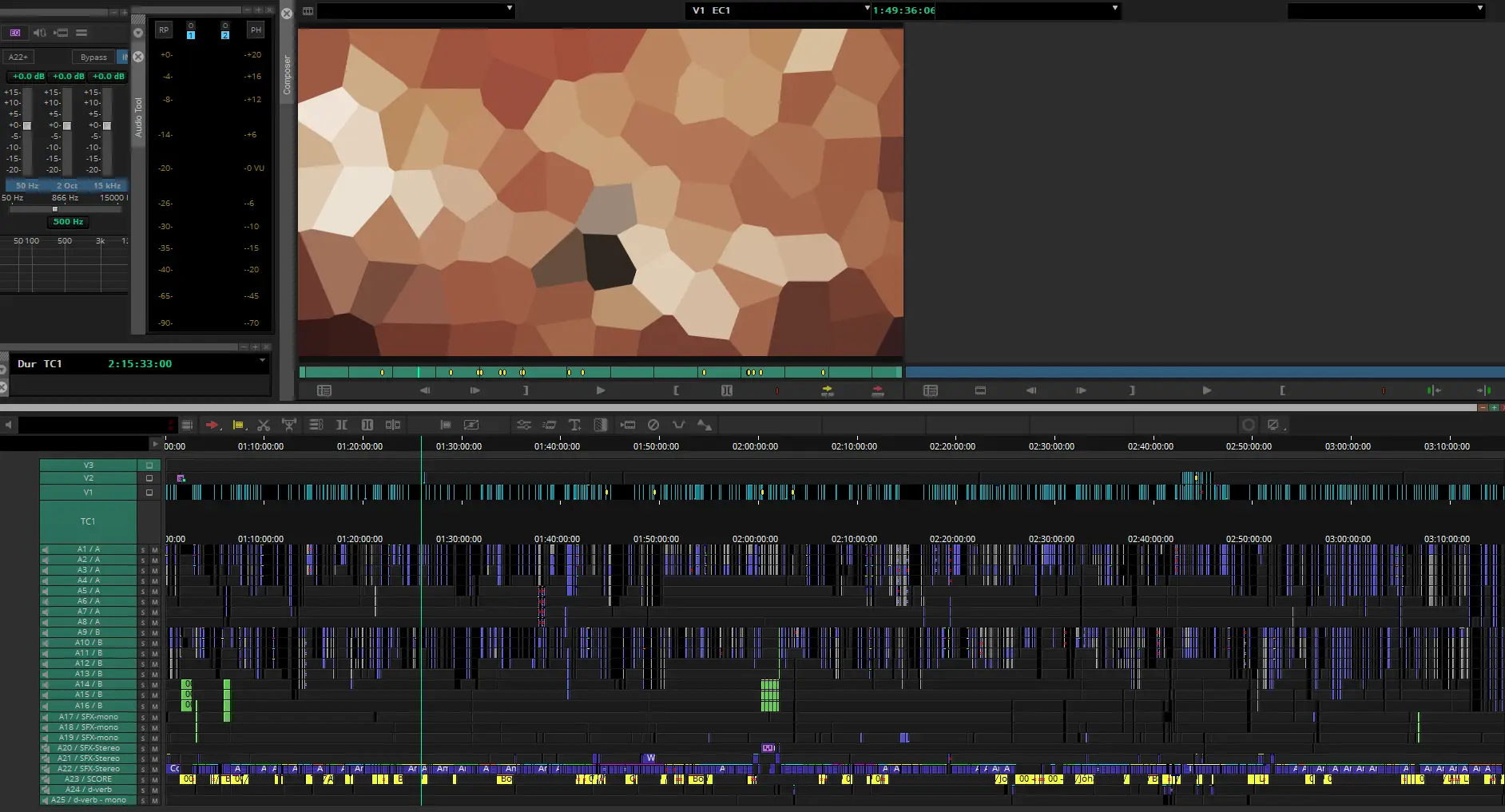1505x812 pixels.
Task: Mark OUT in source monitor
Action: point(526,390)
